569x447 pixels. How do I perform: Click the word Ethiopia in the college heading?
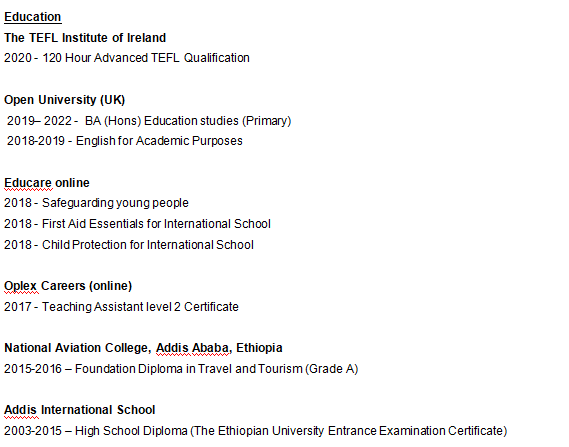pos(259,348)
